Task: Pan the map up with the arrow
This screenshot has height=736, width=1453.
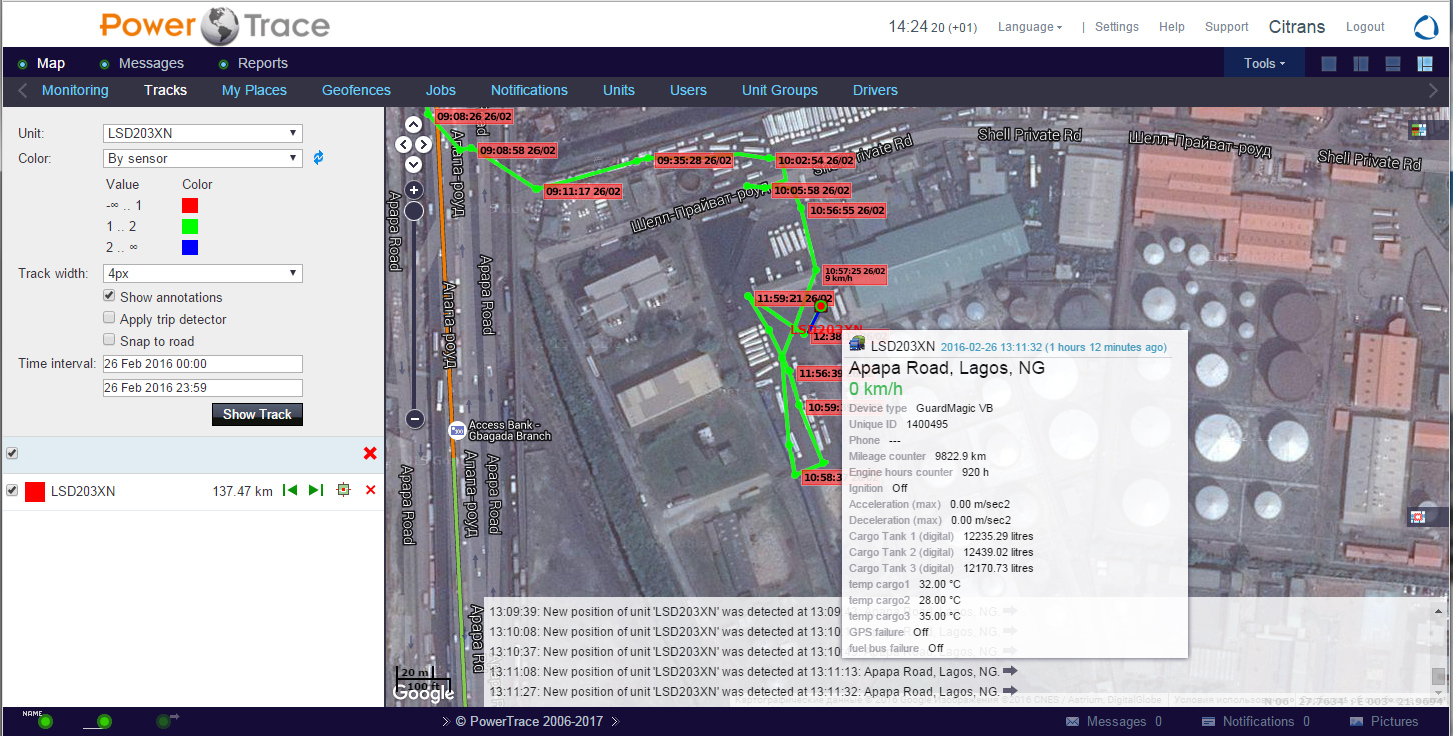Action: click(414, 125)
